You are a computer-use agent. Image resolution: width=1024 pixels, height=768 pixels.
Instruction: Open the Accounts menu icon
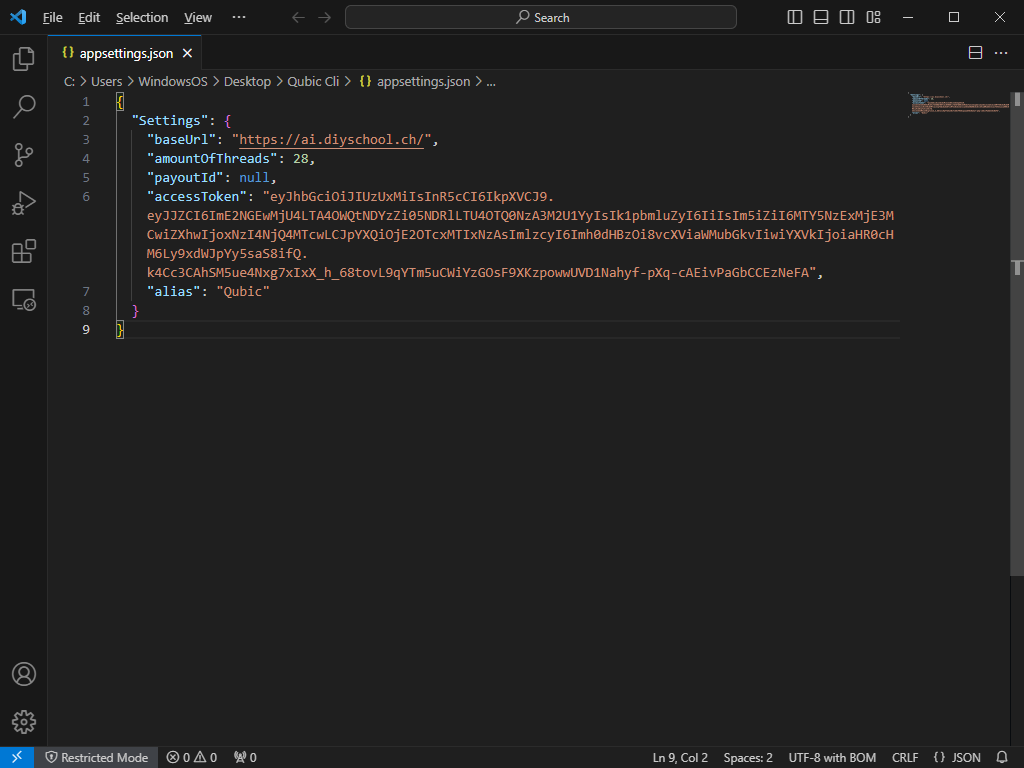pyautogui.click(x=24, y=674)
